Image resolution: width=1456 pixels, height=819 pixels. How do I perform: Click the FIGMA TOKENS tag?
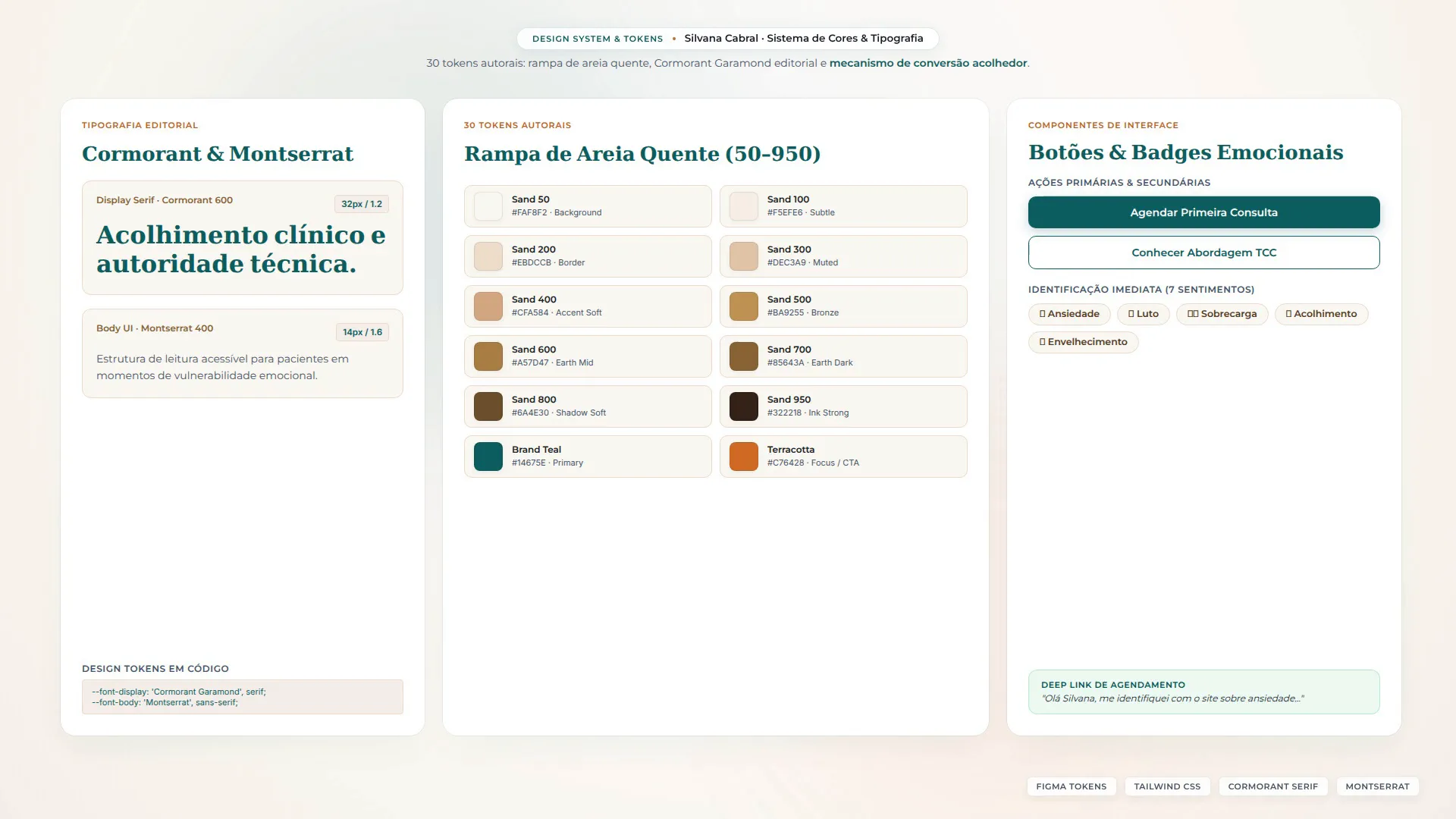click(x=1071, y=786)
